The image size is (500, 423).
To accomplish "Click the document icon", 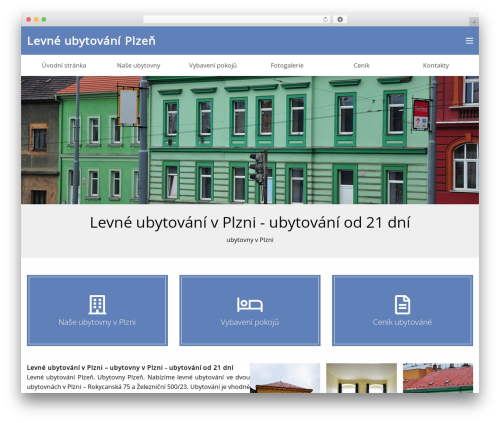I will (402, 304).
